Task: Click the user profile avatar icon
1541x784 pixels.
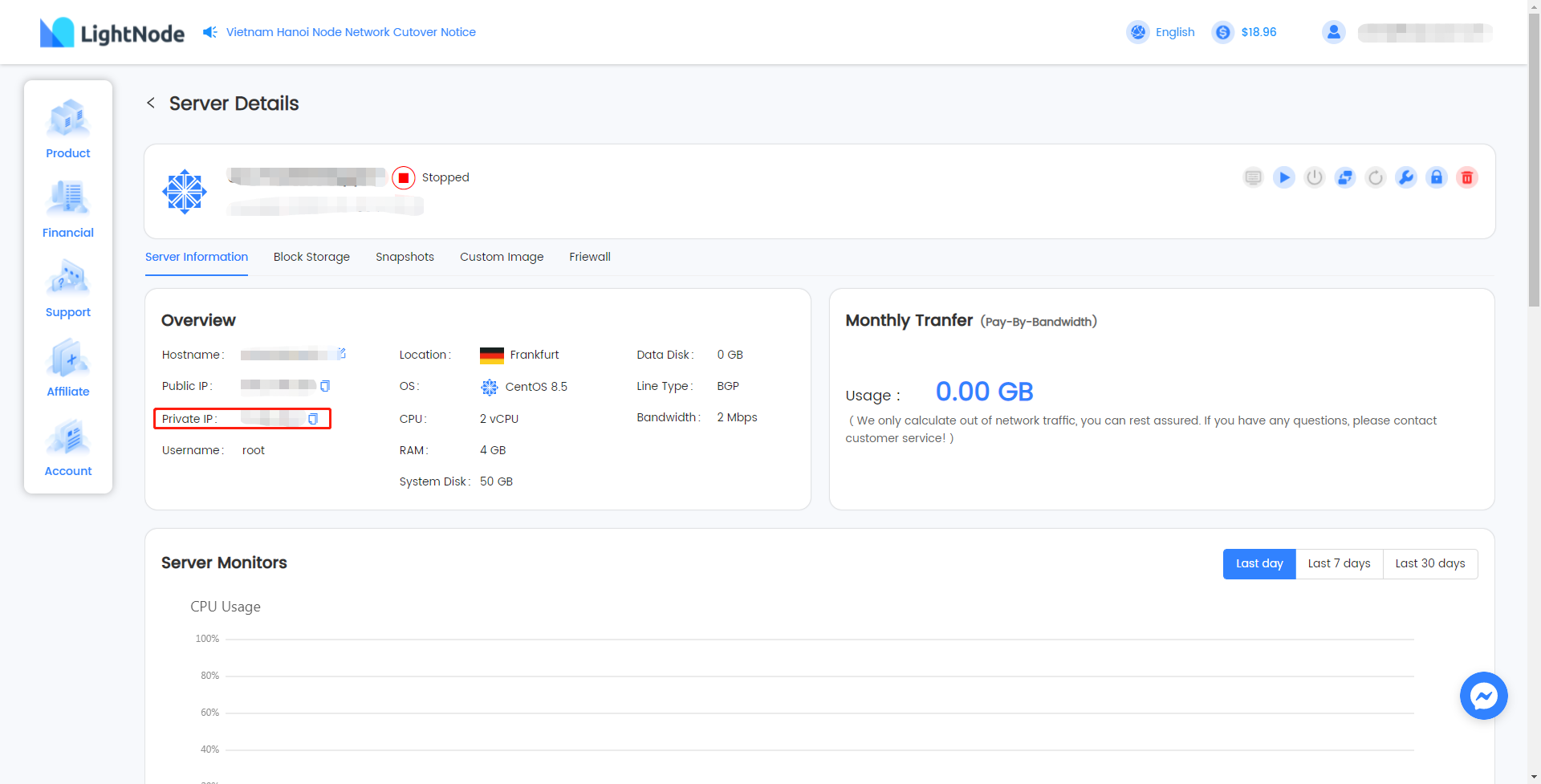Action: click(1334, 32)
